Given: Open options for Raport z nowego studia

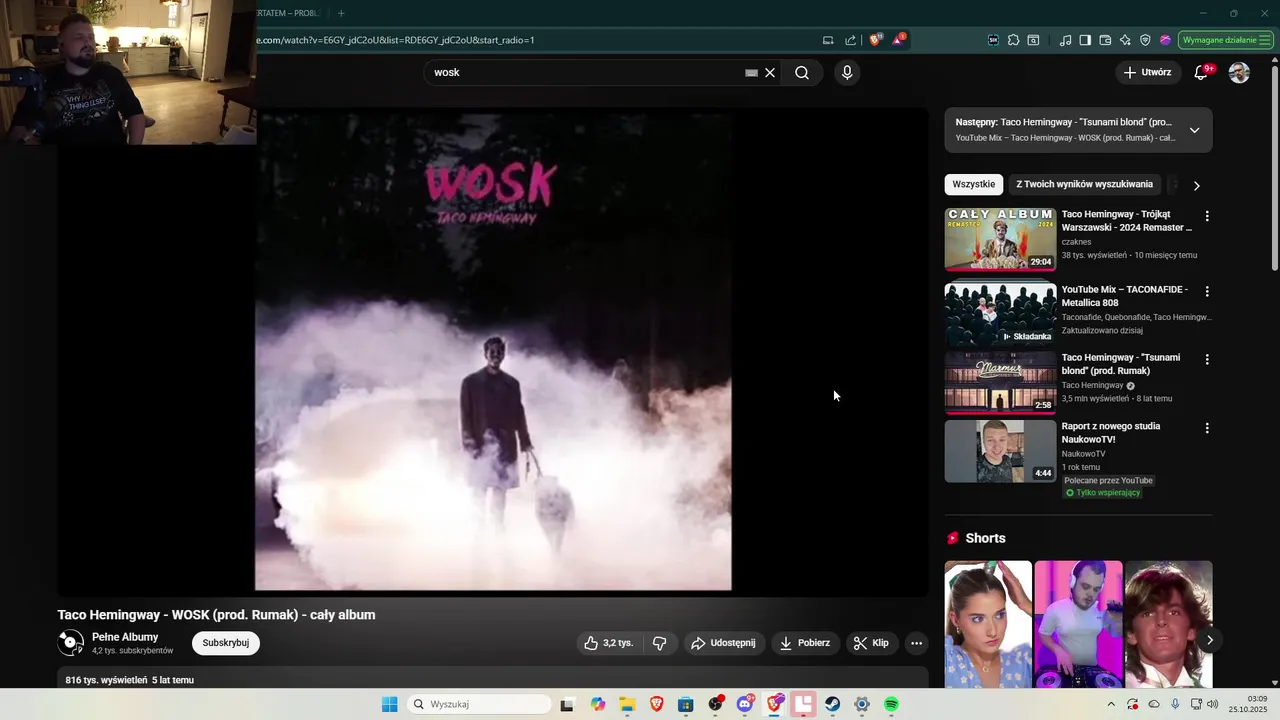Looking at the screenshot, I should 1207,428.
